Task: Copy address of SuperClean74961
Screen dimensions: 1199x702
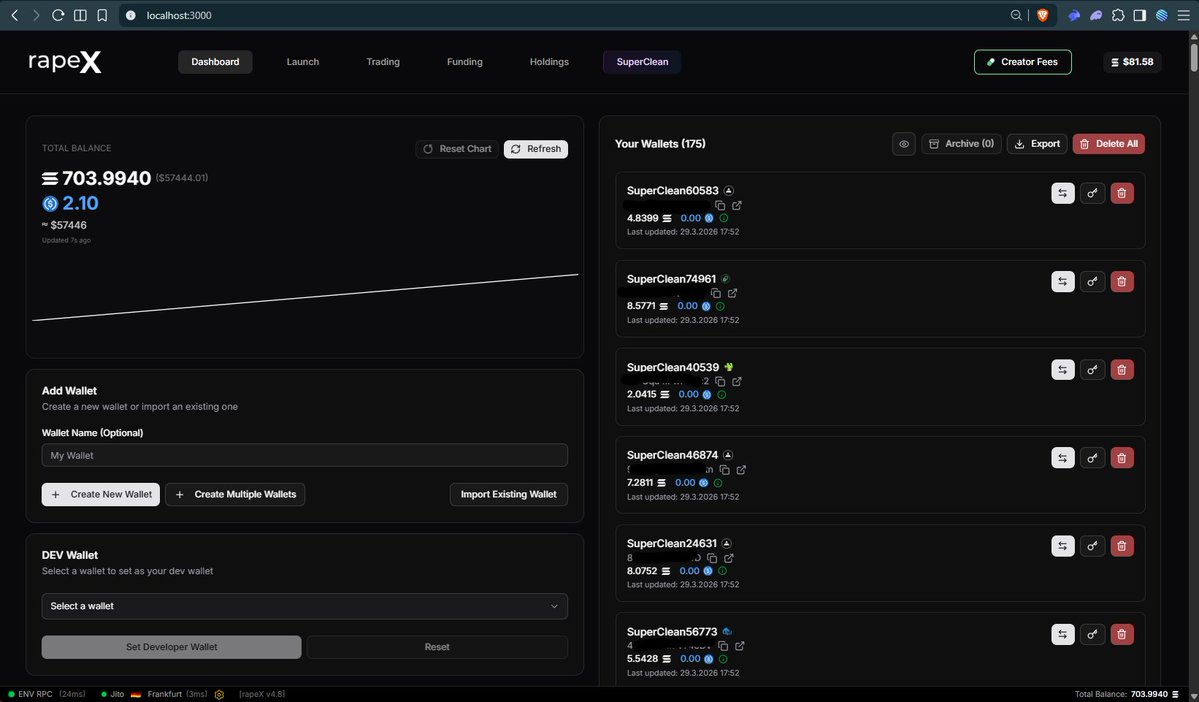Action: pyautogui.click(x=716, y=293)
